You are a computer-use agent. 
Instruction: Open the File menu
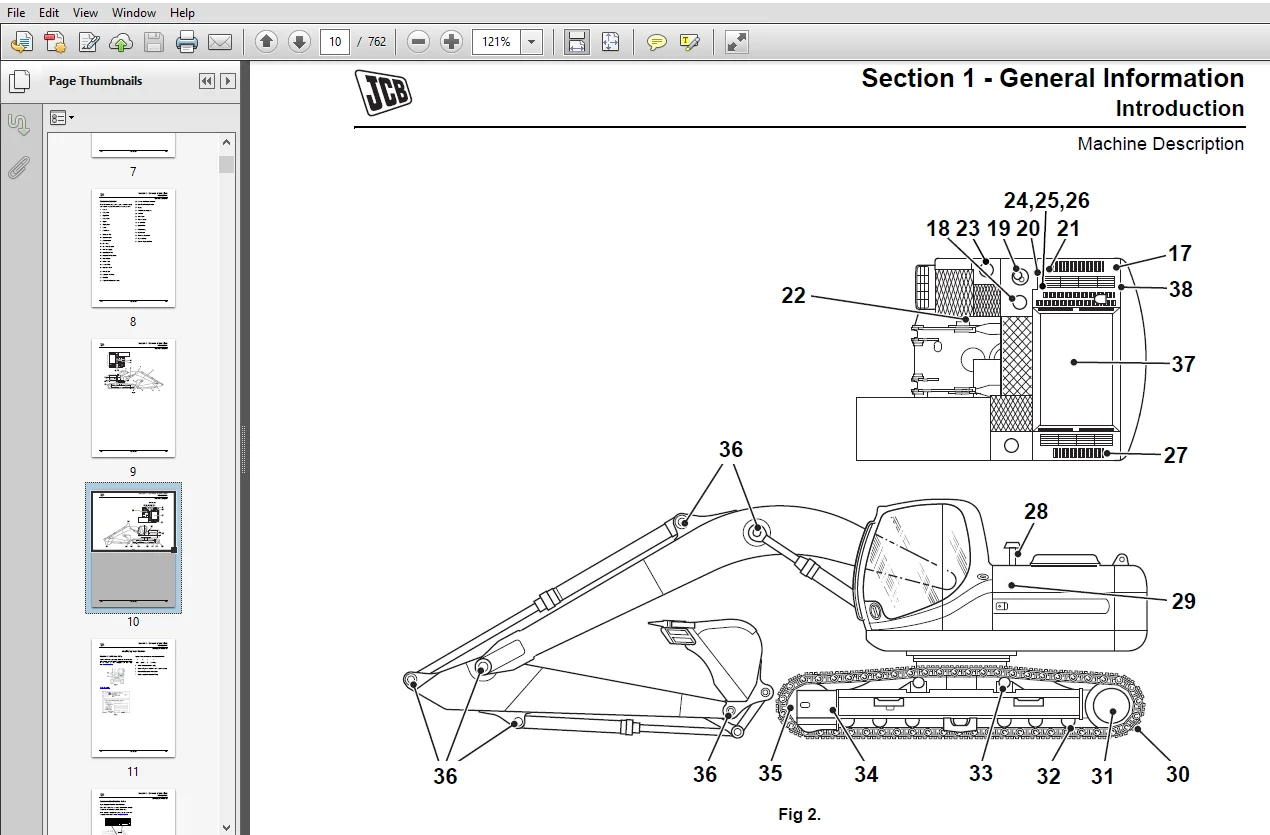point(17,13)
